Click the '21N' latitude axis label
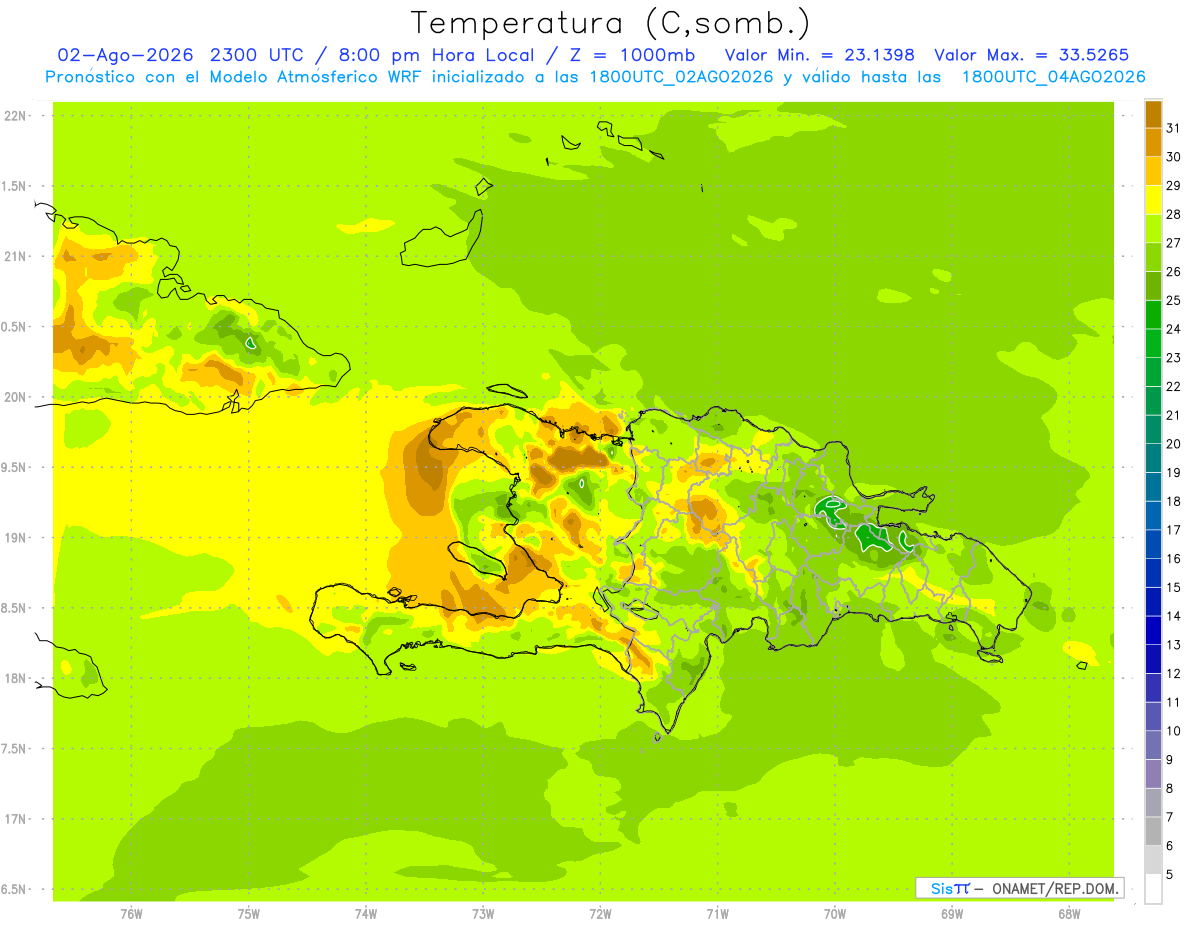Screen dimensions: 1200x927 point(15,257)
